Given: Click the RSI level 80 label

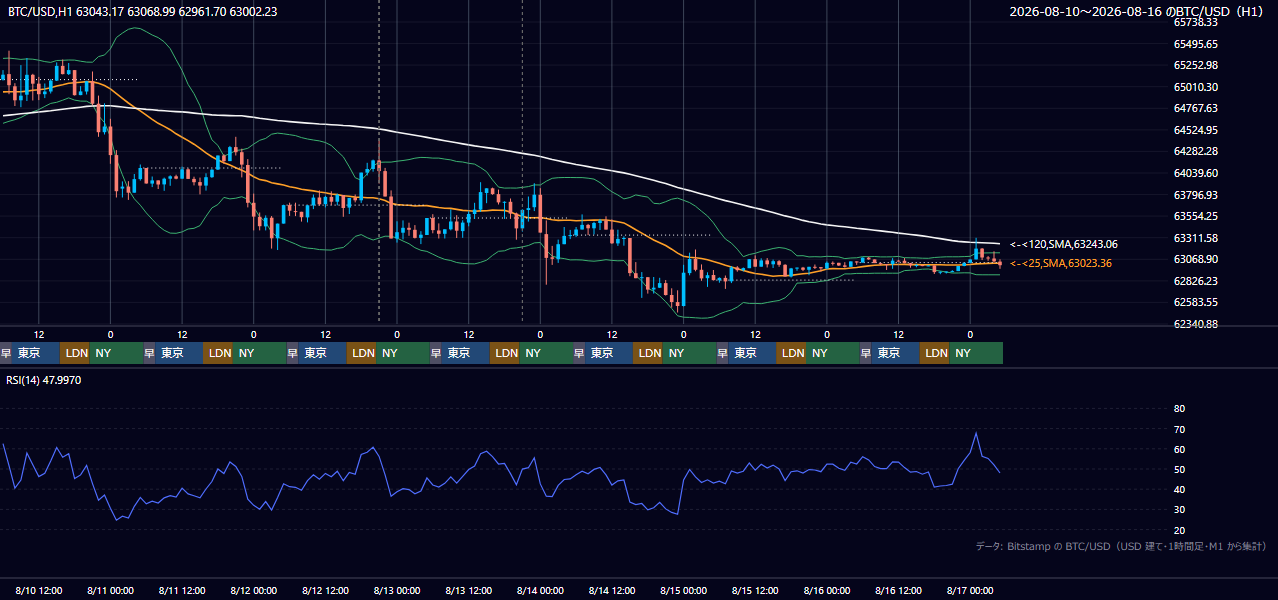Looking at the screenshot, I should 1179,409.
